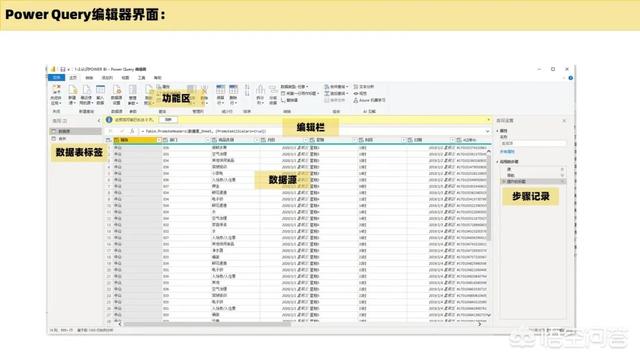Click Use First Row as Headers
This screenshot has width=640, height=360.
pyautogui.click(x=300, y=93)
